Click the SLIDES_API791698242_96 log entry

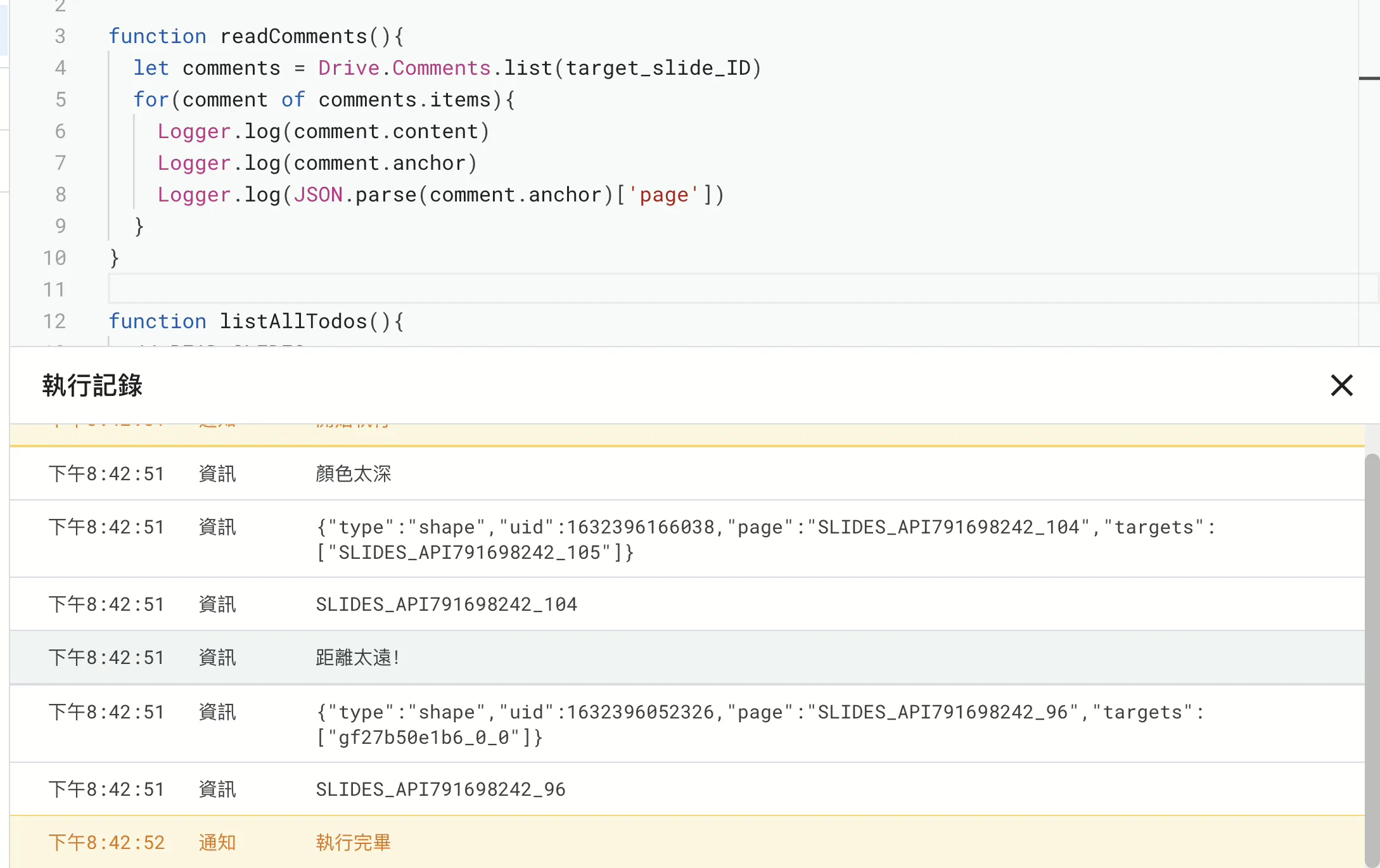point(440,789)
